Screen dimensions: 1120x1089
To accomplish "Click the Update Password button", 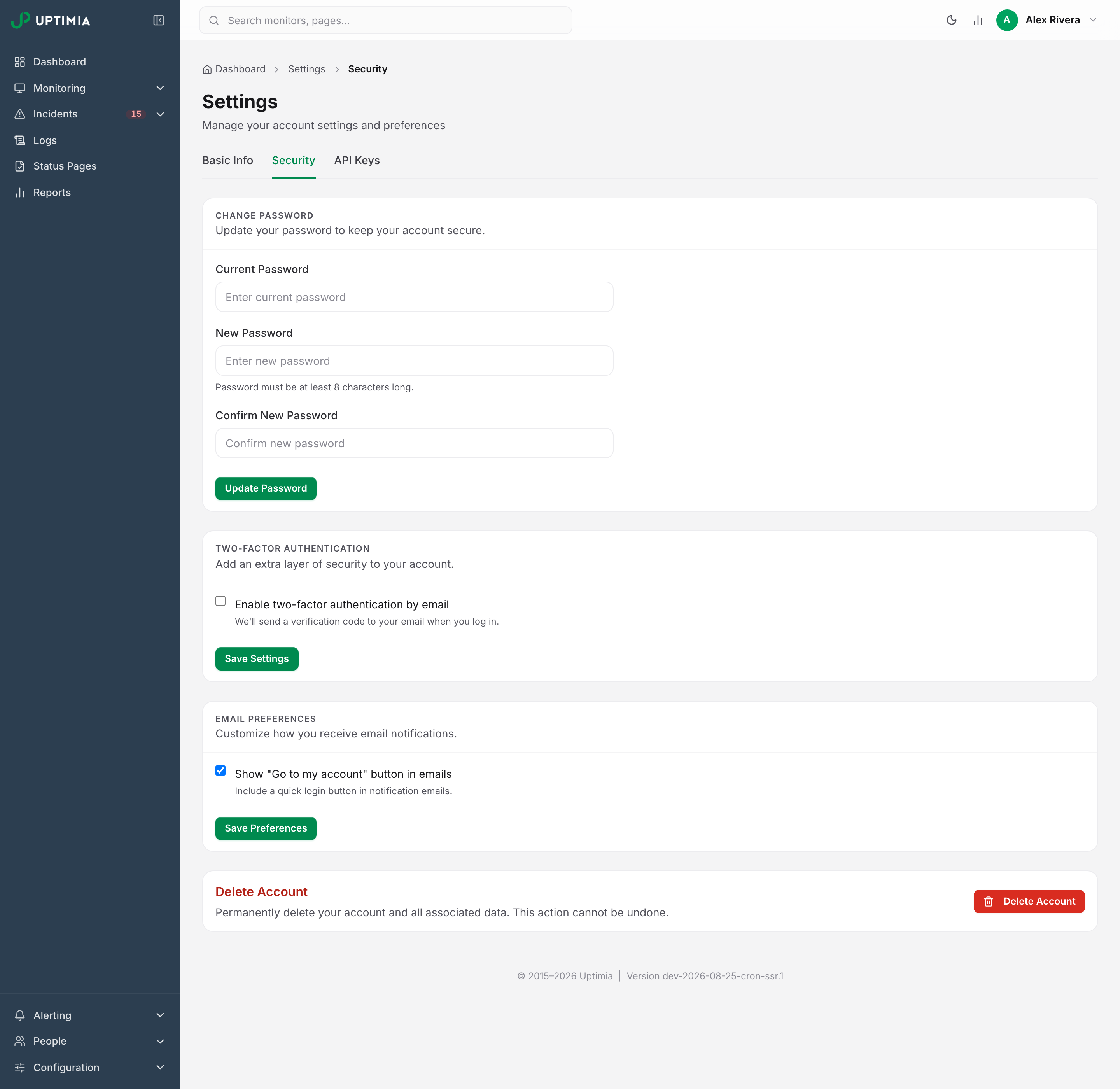I will tap(266, 488).
